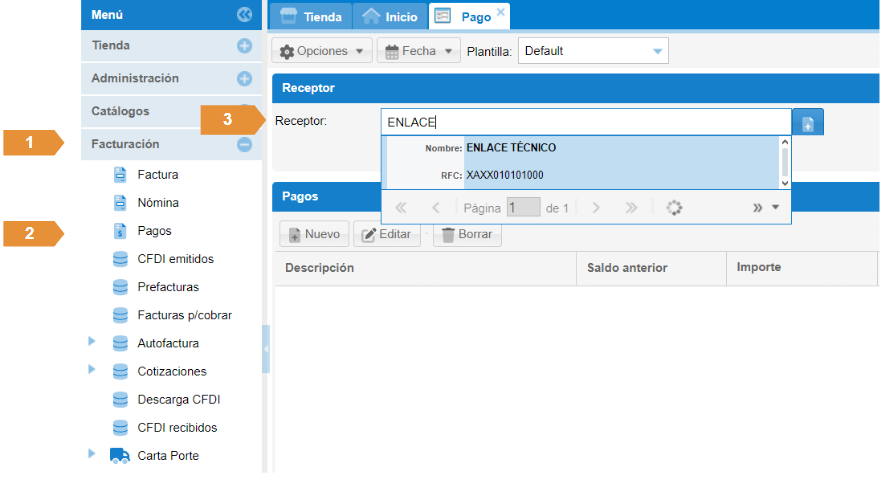Screen dimensions: 880x502
Task: Open CFDI emitidos list
Action: pyautogui.click(x=175, y=259)
